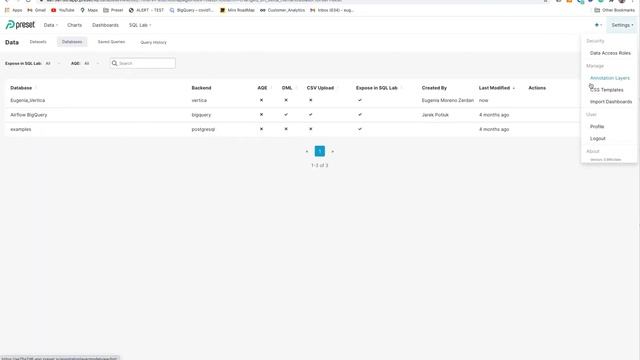Click the examples database name
This screenshot has height=360, width=640.
click(21, 129)
